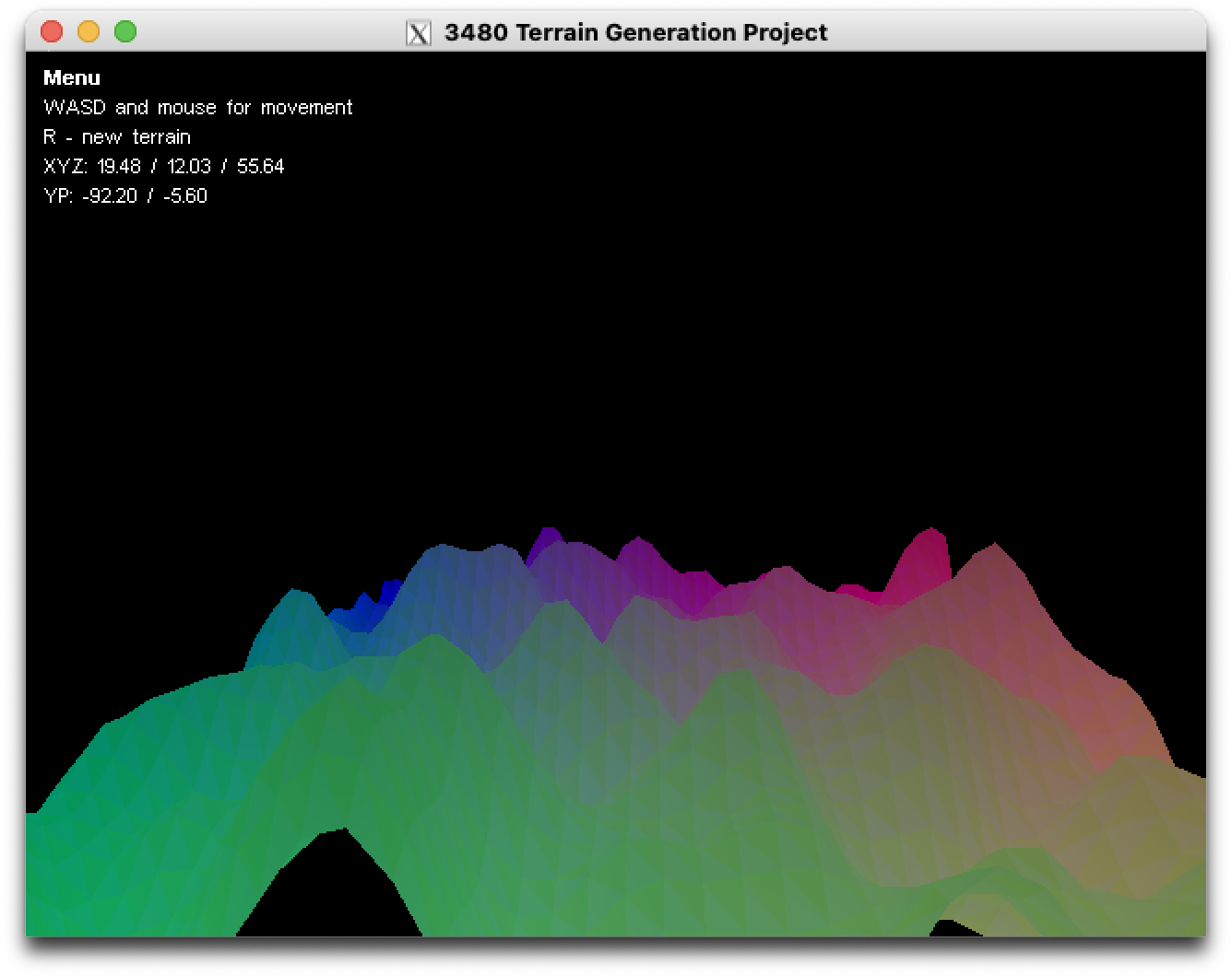Maximize the window with the green button
Image resolution: width=1232 pixels, height=977 pixels.
coord(125,32)
